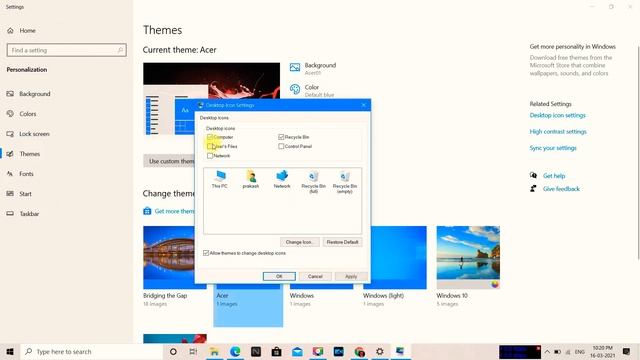Click the search magnifier in Find a setting
The width and height of the screenshot is (640, 360).
click(120, 50)
